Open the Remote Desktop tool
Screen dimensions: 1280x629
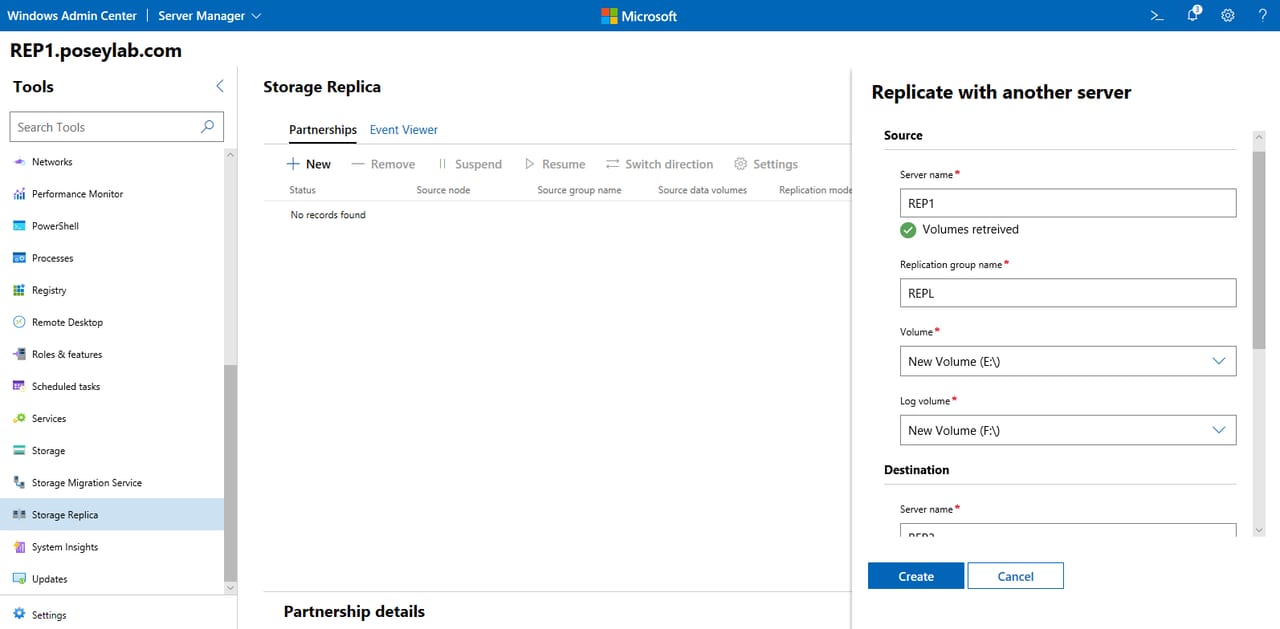[x=66, y=321]
